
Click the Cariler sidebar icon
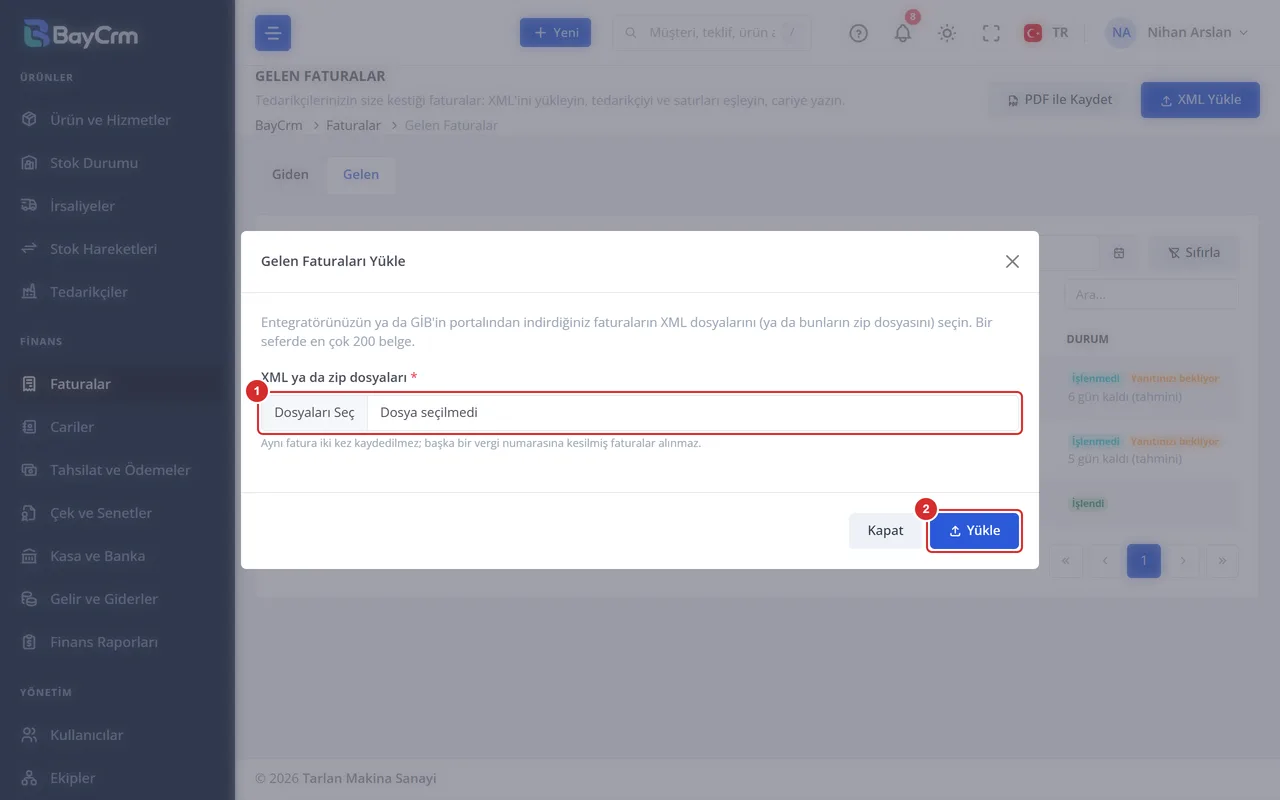point(29,427)
